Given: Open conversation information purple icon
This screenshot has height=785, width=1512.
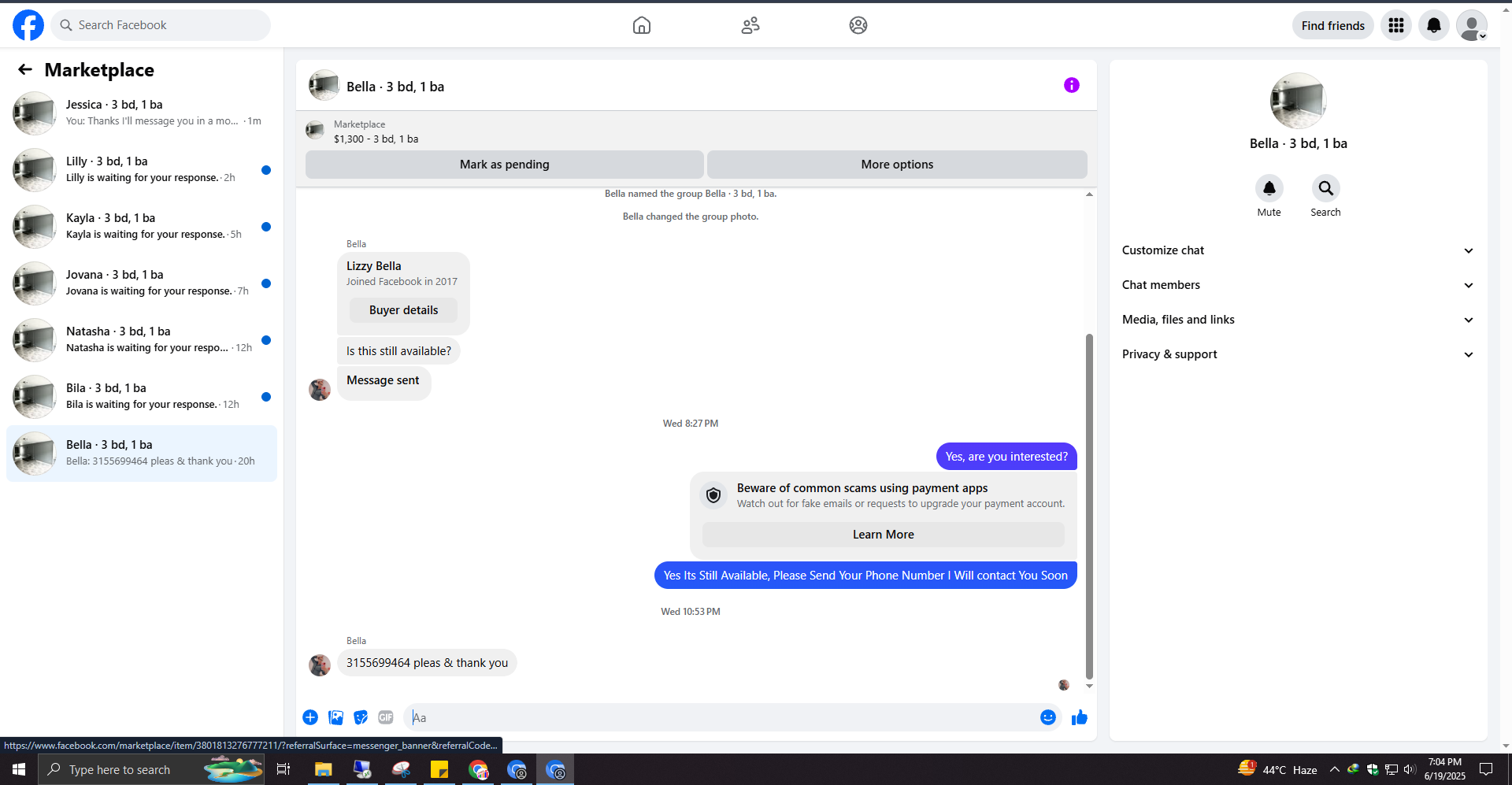Looking at the screenshot, I should pos(1072,85).
